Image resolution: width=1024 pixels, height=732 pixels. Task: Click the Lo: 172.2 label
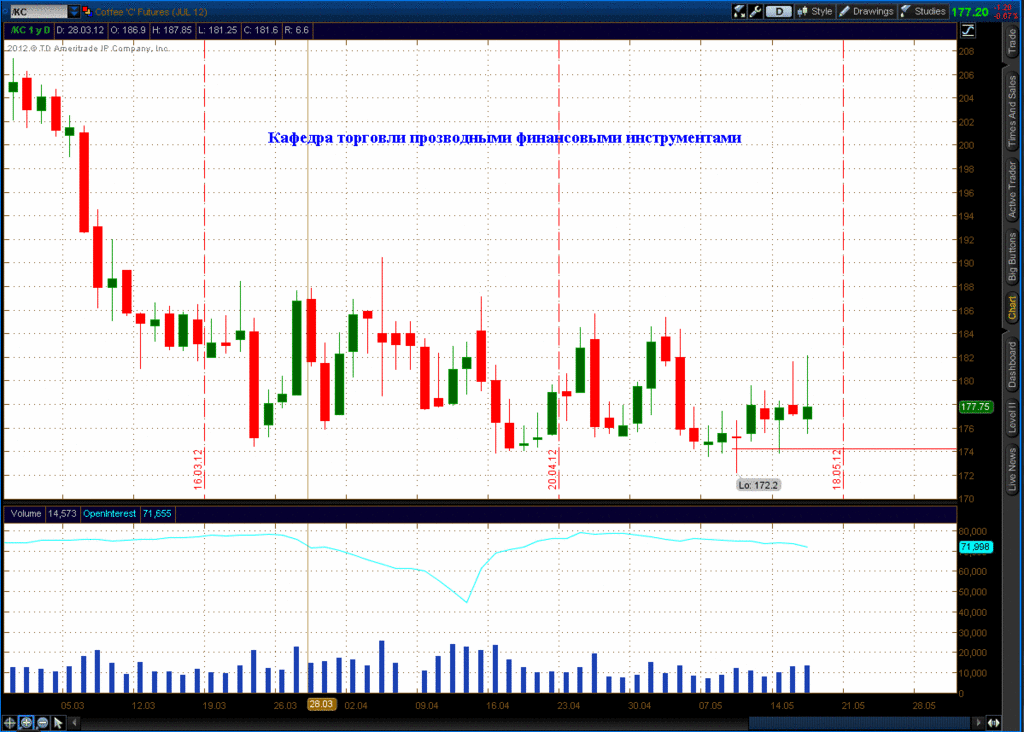[x=758, y=485]
